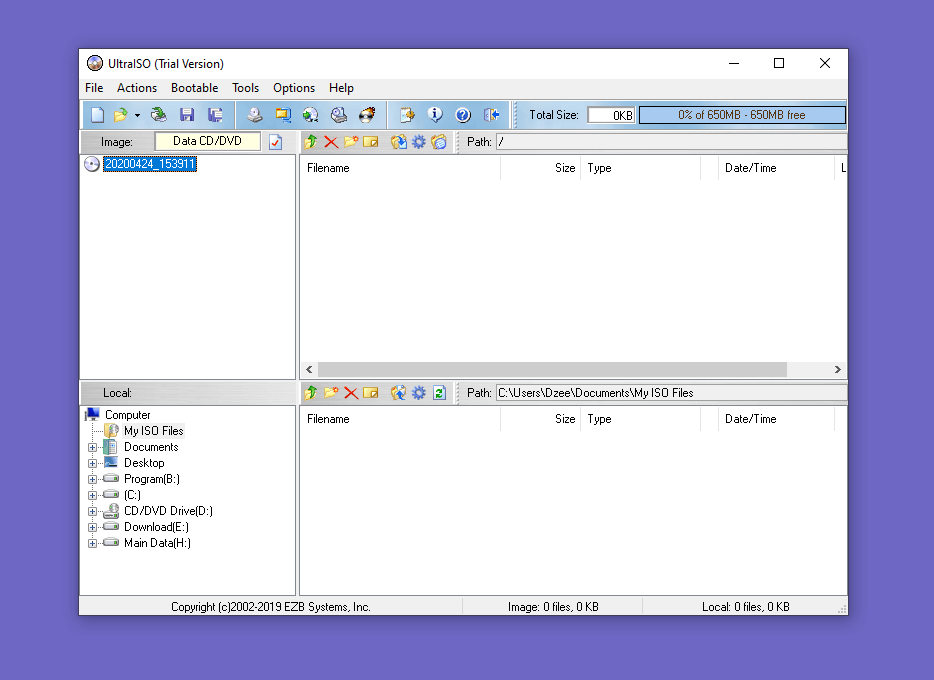934x680 pixels.
Task: Expand the CD/DVD Drive(D:) node
Action: [x=92, y=511]
